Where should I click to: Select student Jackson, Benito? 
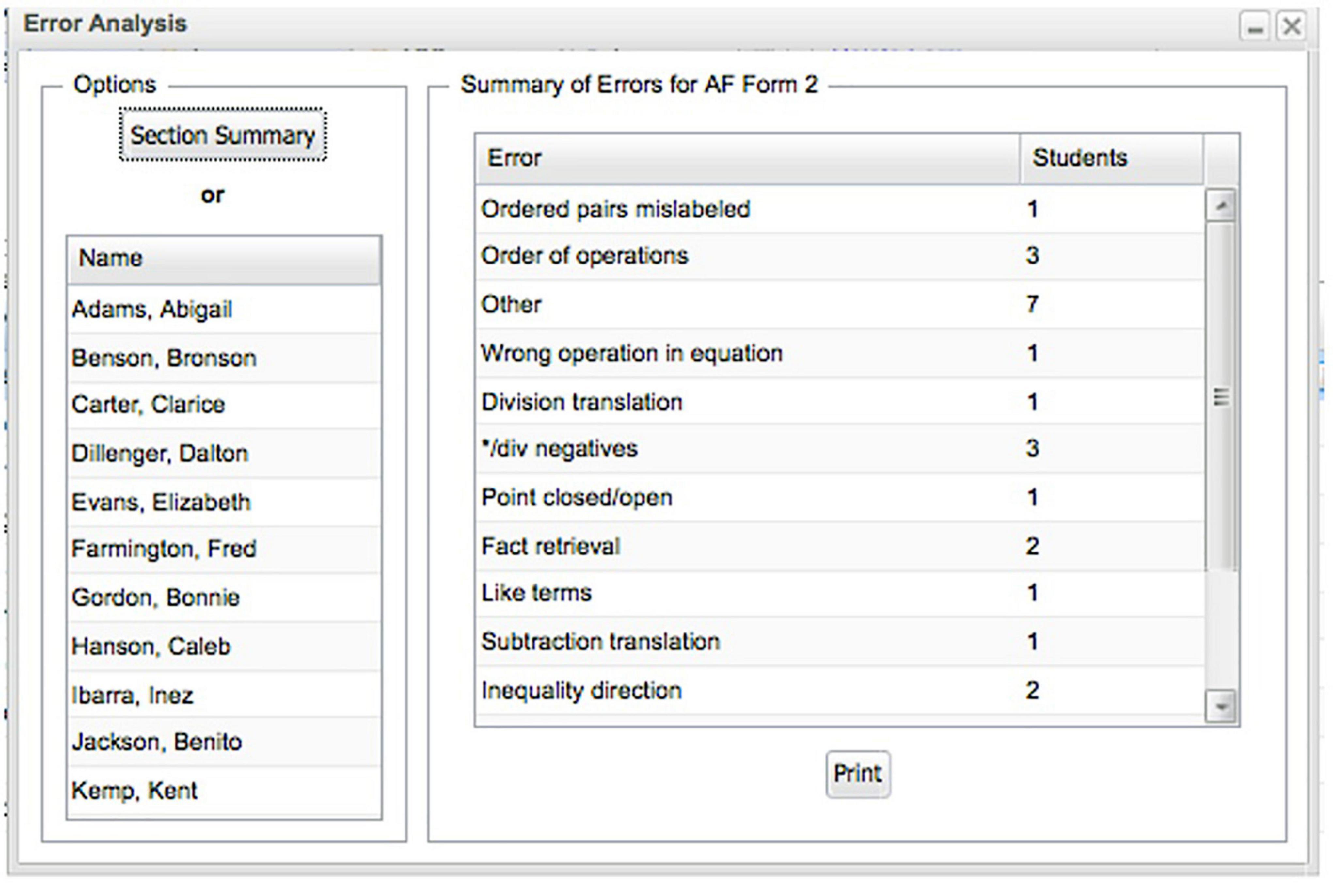click(224, 742)
